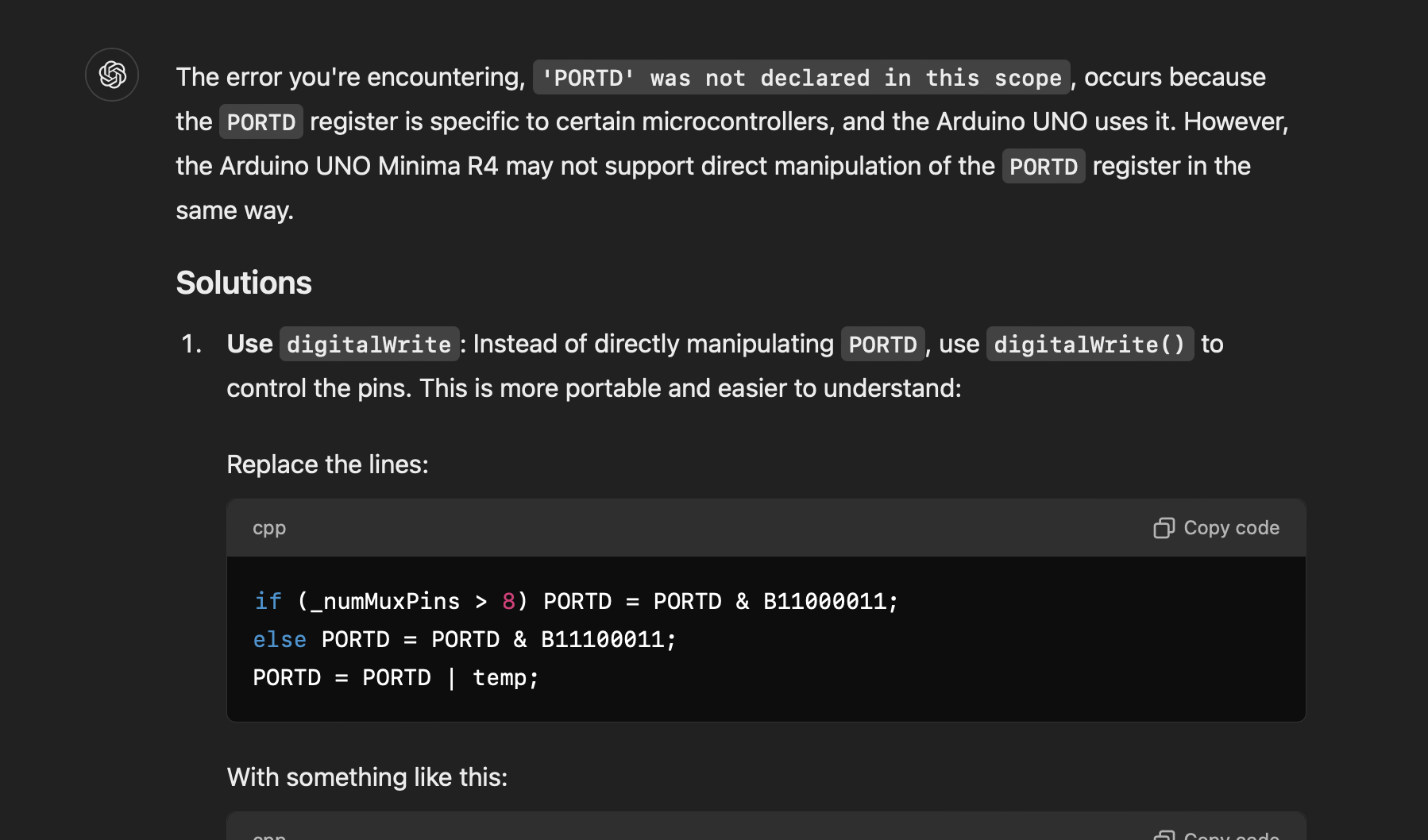This screenshot has width=1428, height=840.
Task: Click the B11000011 binary literal
Action: pos(824,602)
